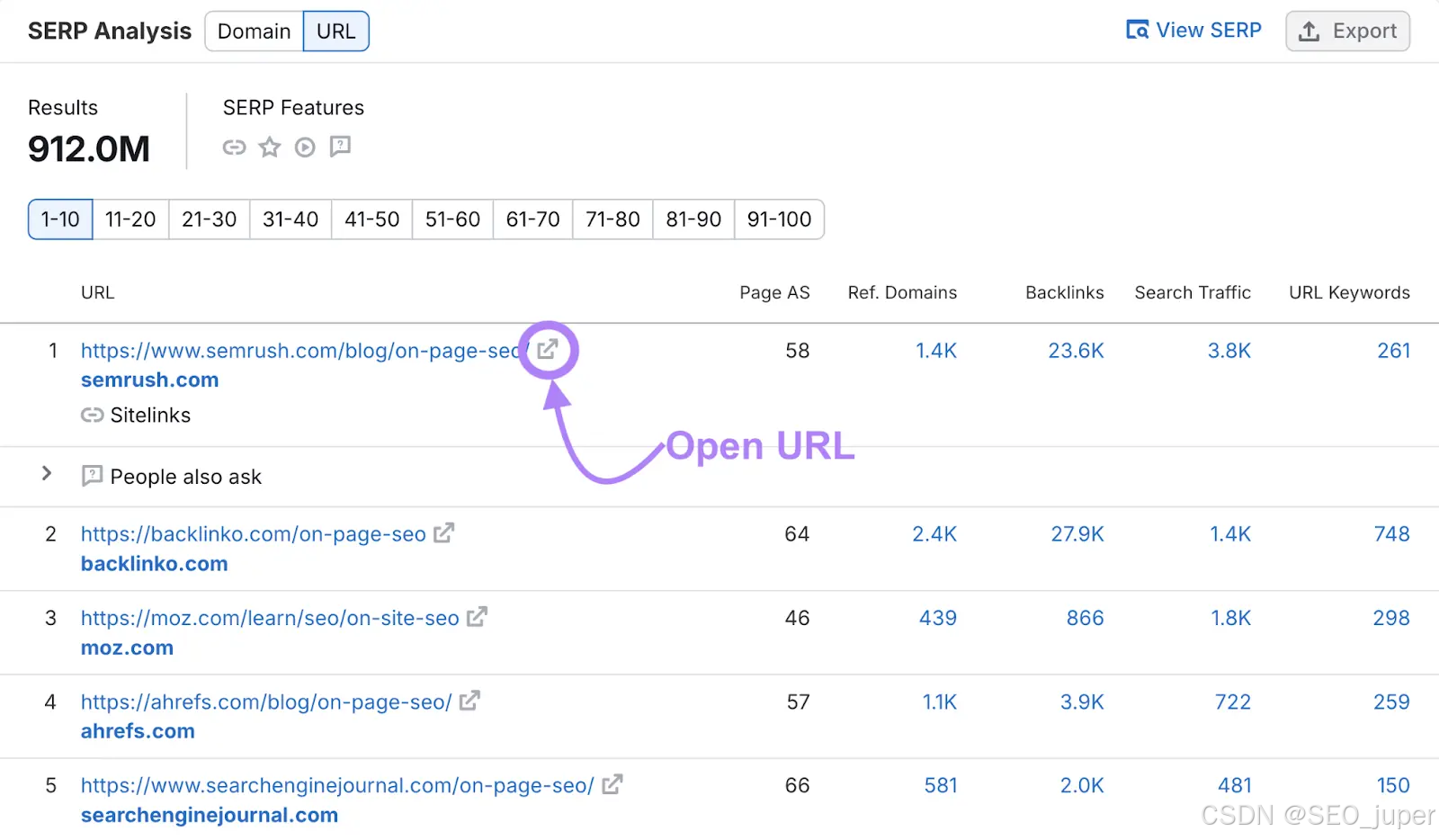
Task: Switch SERP Analysis to URL view
Action: [x=336, y=31]
